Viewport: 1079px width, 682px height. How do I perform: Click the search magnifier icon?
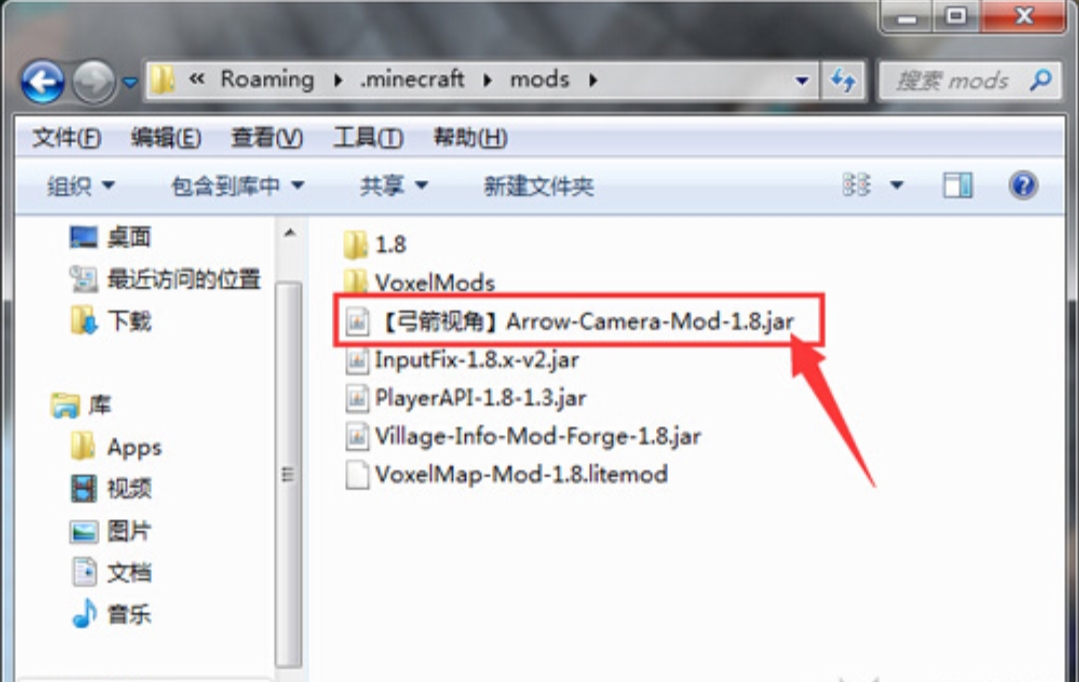pyautogui.click(x=1040, y=81)
